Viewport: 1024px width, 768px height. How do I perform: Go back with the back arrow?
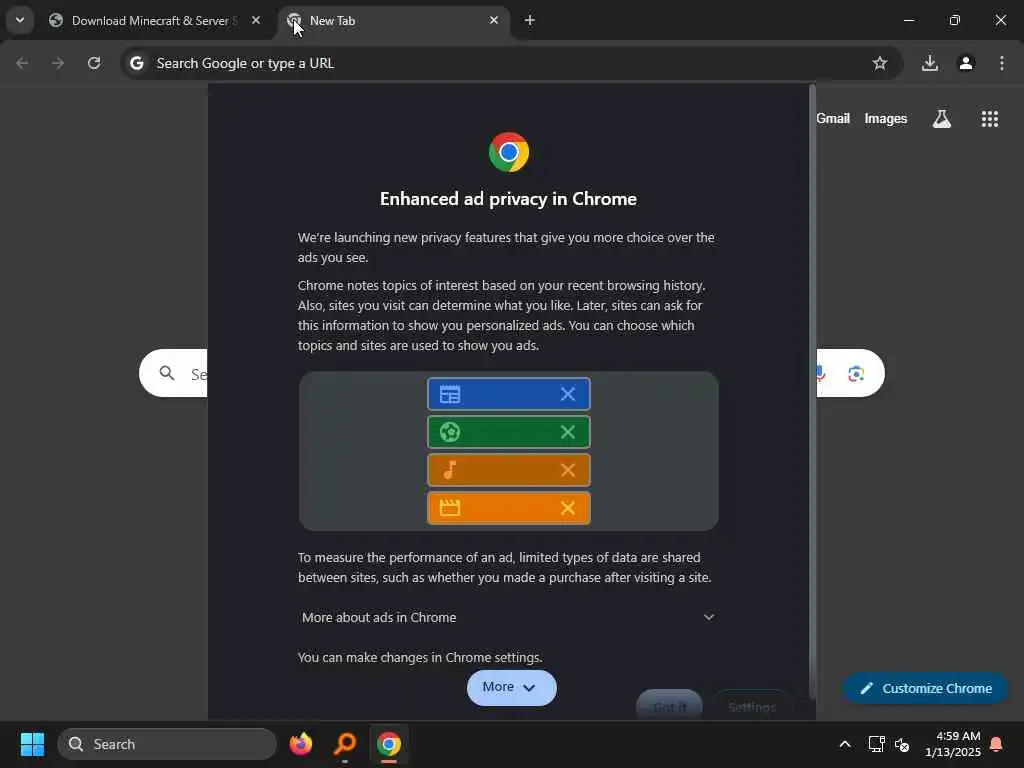tap(22, 63)
